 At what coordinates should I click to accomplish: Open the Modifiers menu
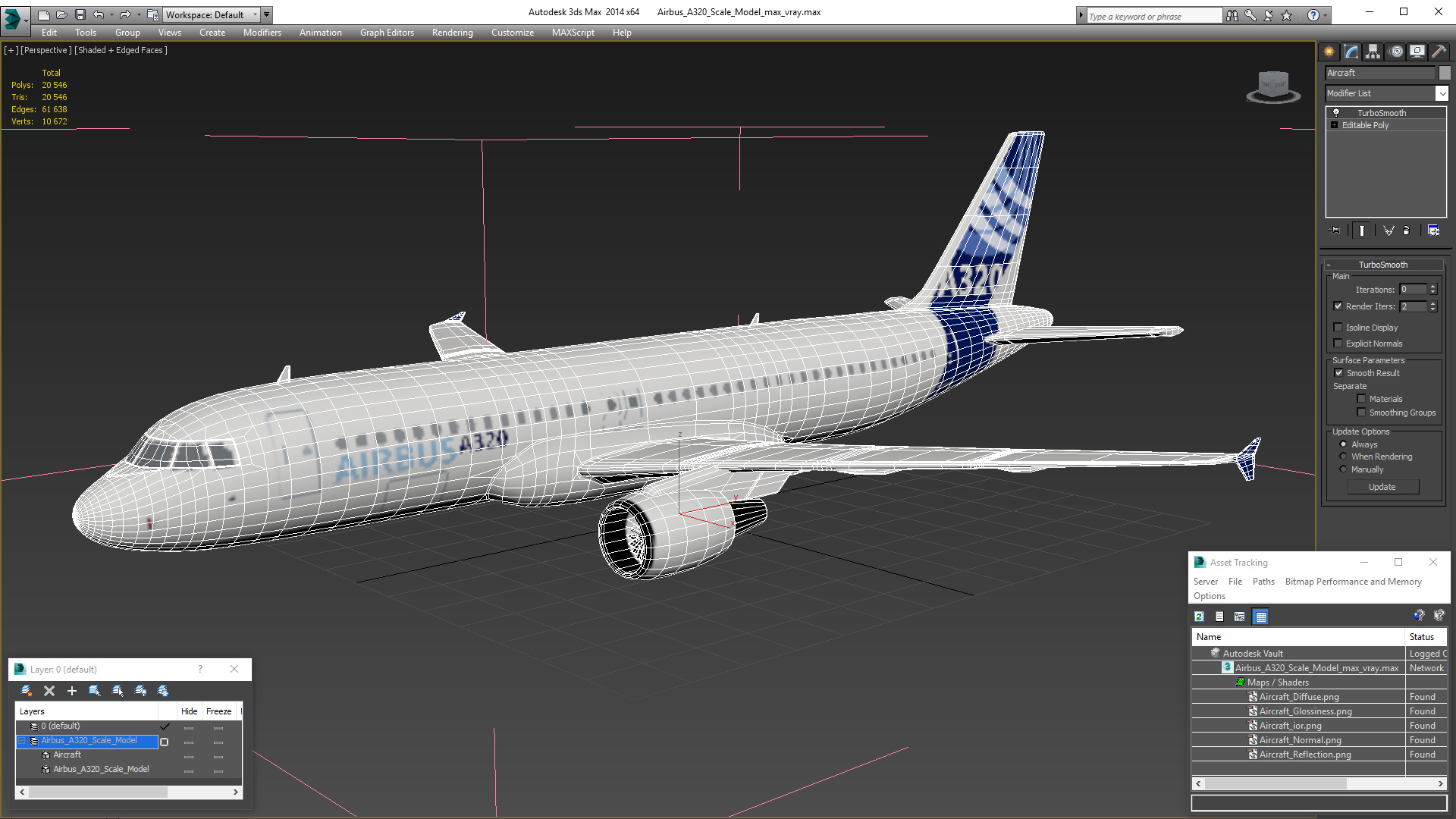click(262, 33)
